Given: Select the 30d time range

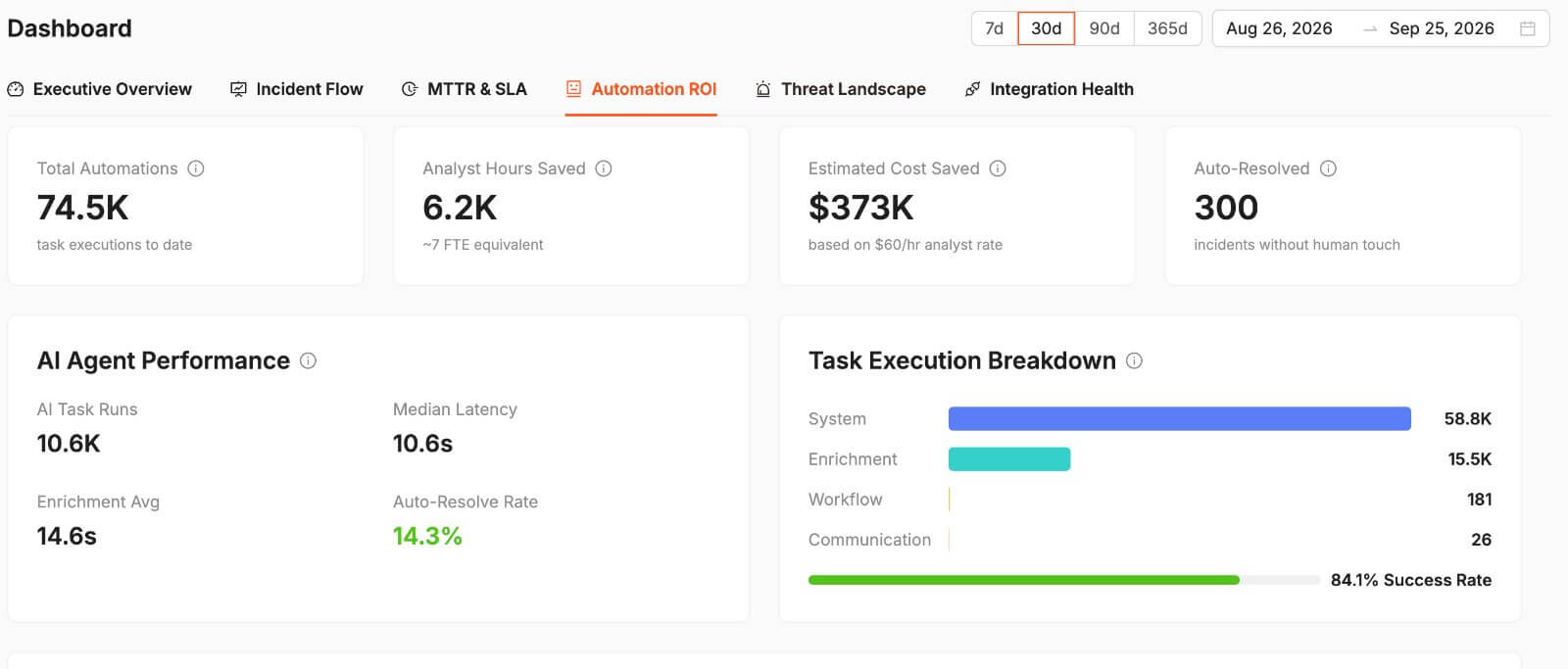Looking at the screenshot, I should click(1046, 28).
